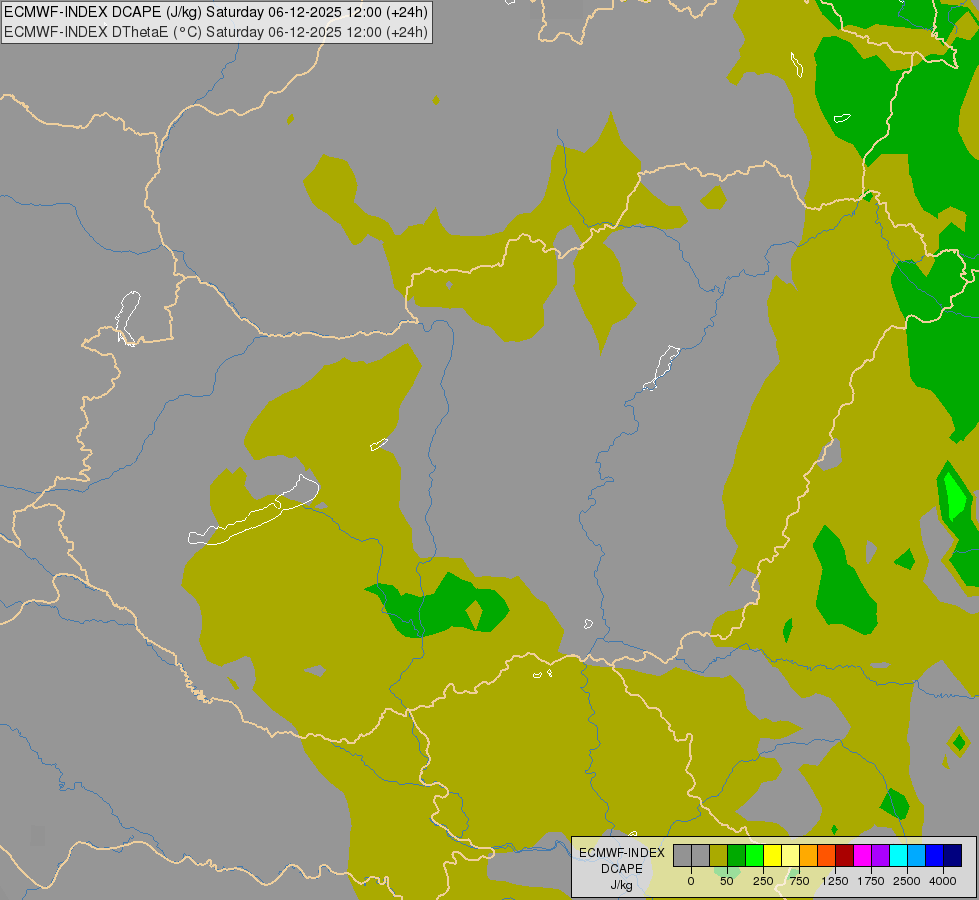
Task: Click the legend title 'ECMWF-INDEX'
Action: pos(622,853)
